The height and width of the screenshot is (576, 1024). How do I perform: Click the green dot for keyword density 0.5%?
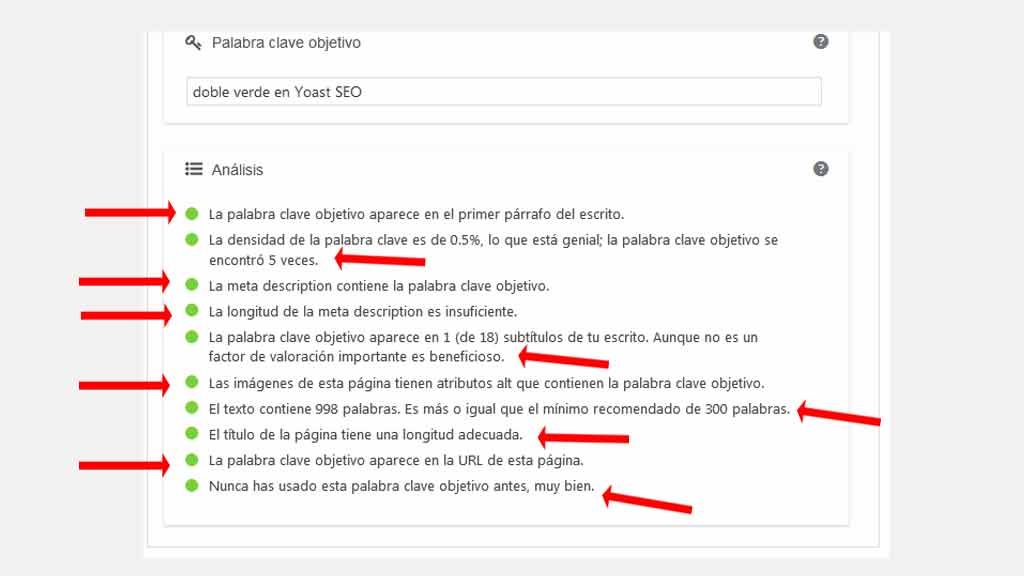[192, 240]
